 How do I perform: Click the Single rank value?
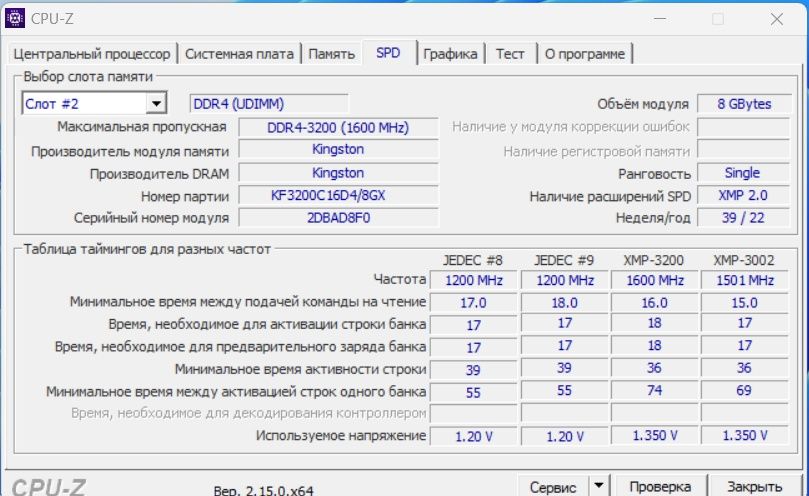[743, 173]
